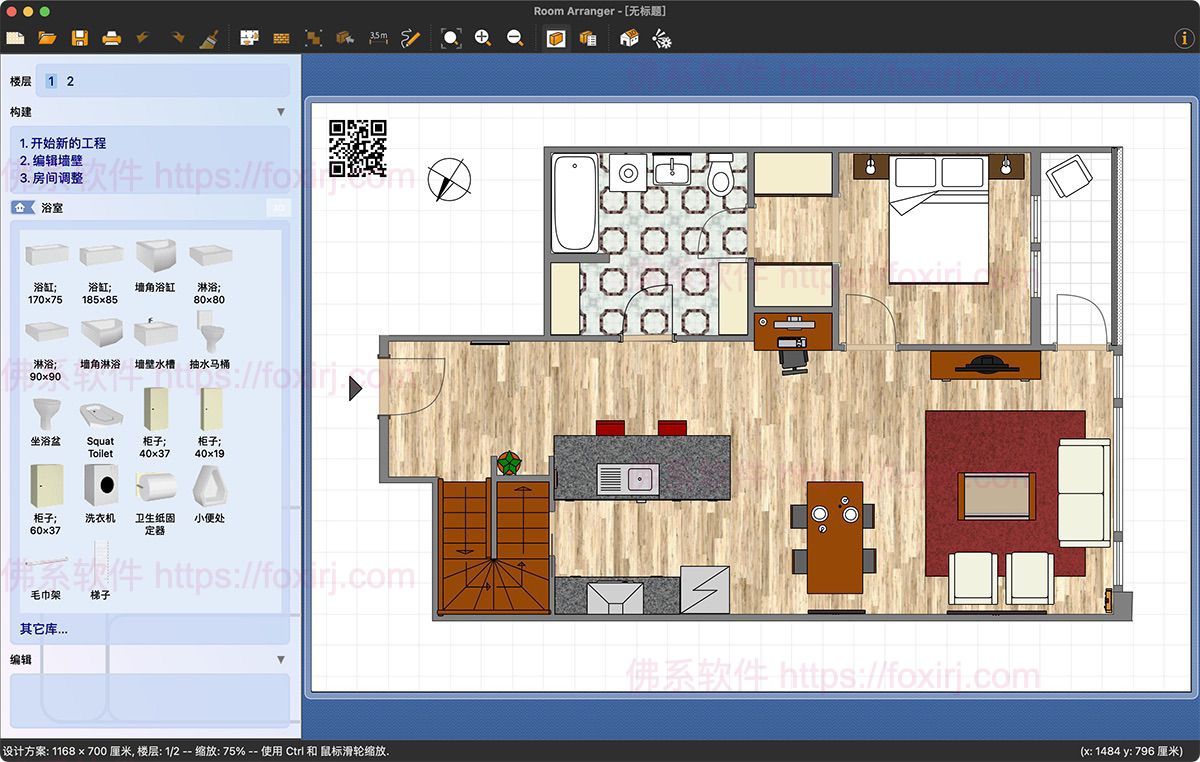1200x762 pixels.
Task: Click the print icon in the toolbar
Action: click(x=111, y=38)
